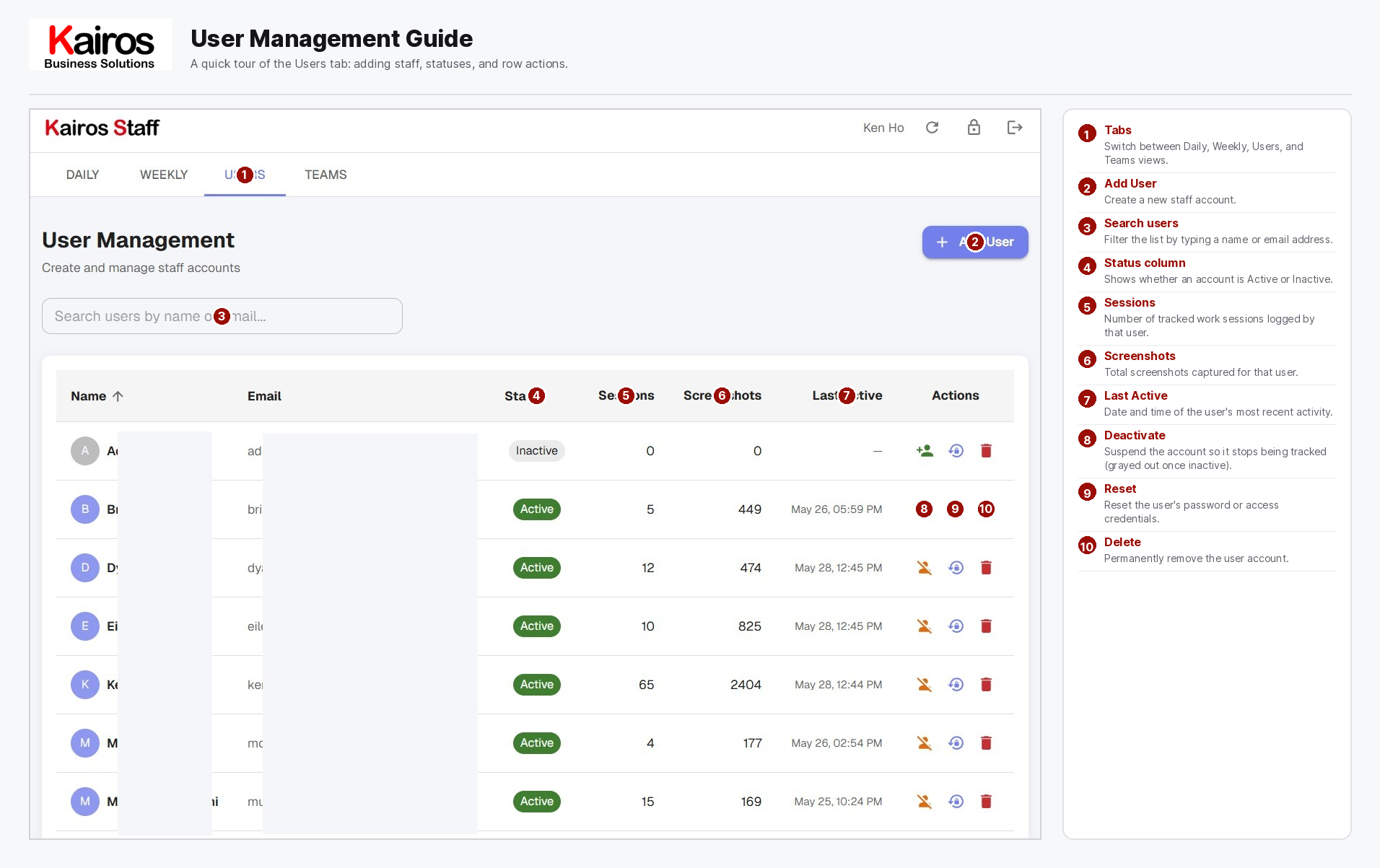Screen dimensions: 1380x868
Task: Sign out with the logout icon
Action: tap(1015, 128)
